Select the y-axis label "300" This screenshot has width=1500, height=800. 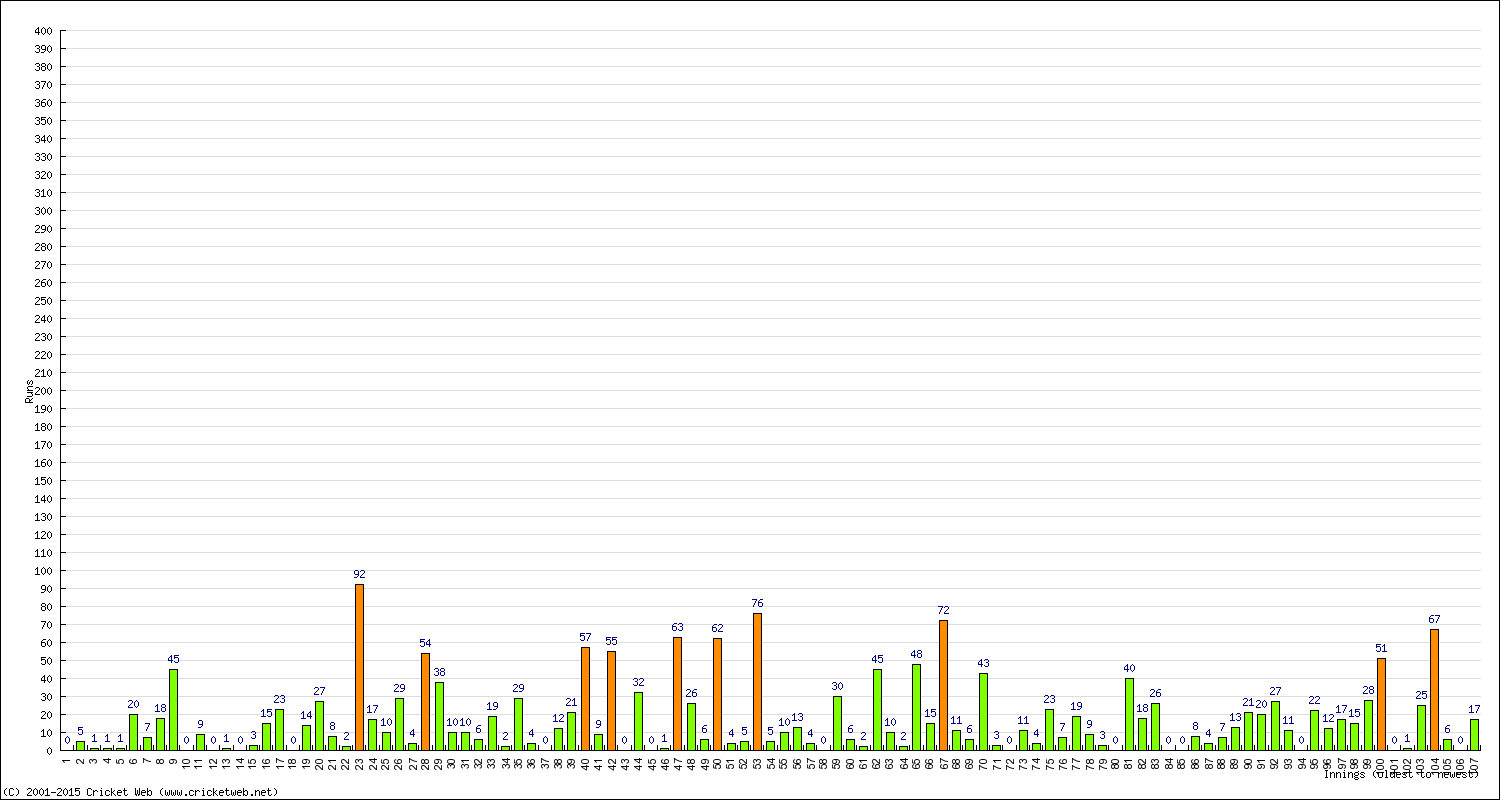point(42,211)
